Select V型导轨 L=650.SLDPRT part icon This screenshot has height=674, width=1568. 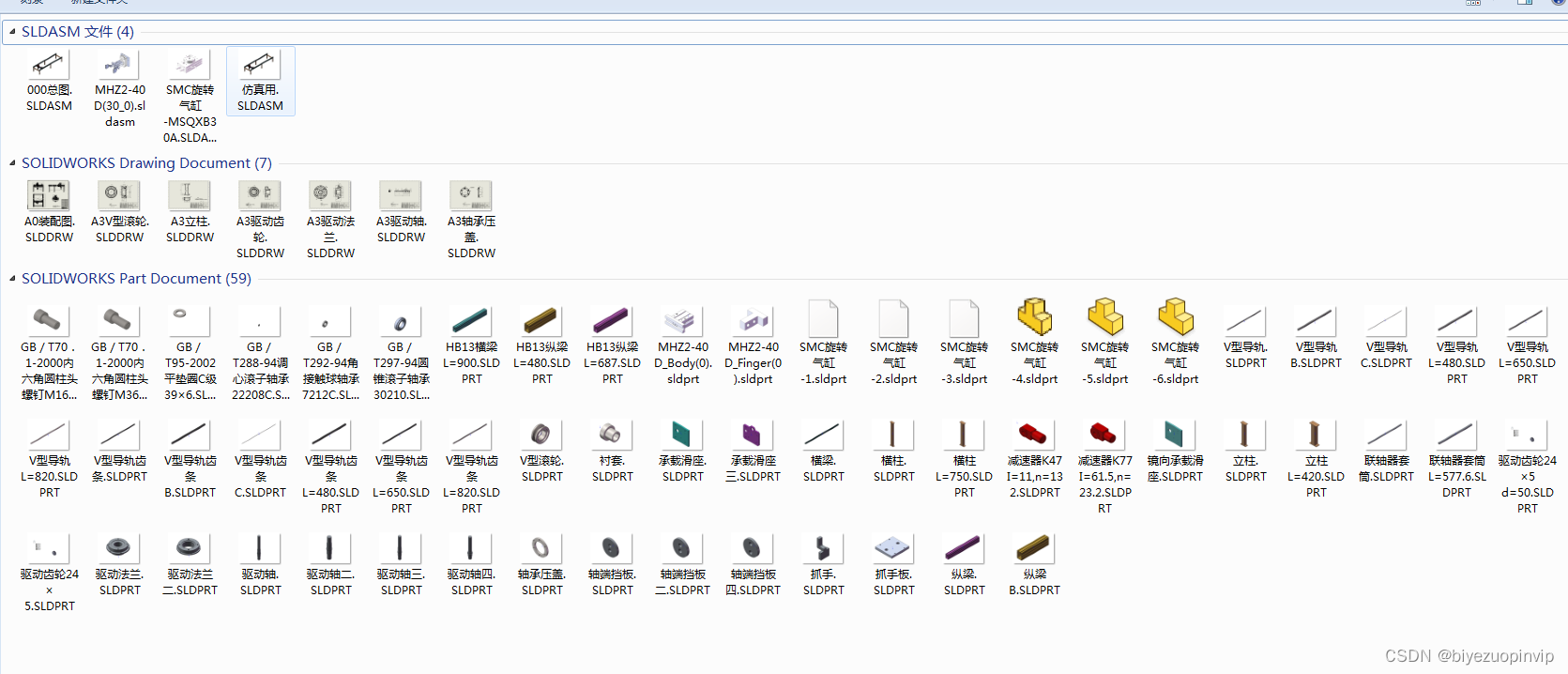[1527, 320]
